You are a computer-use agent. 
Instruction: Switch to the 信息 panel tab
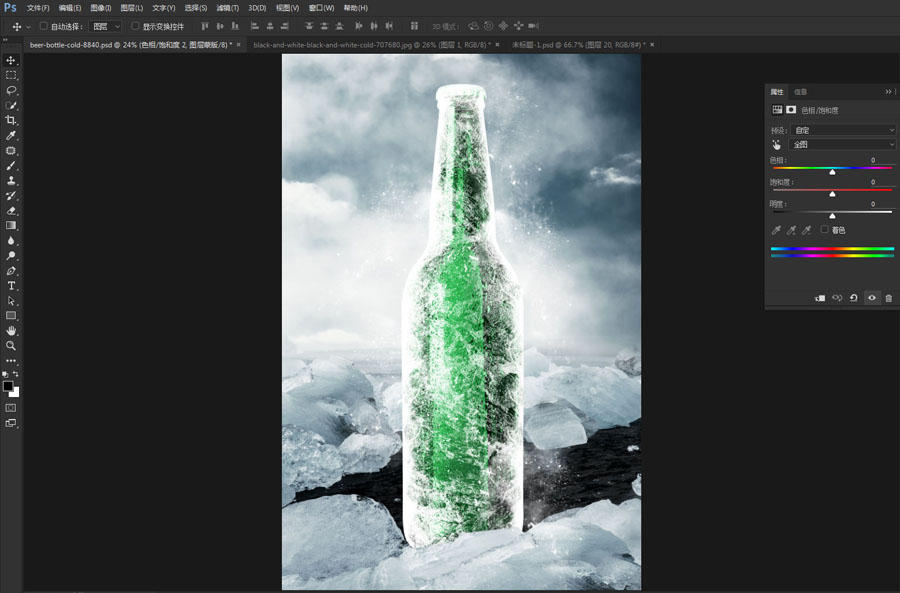(799, 91)
